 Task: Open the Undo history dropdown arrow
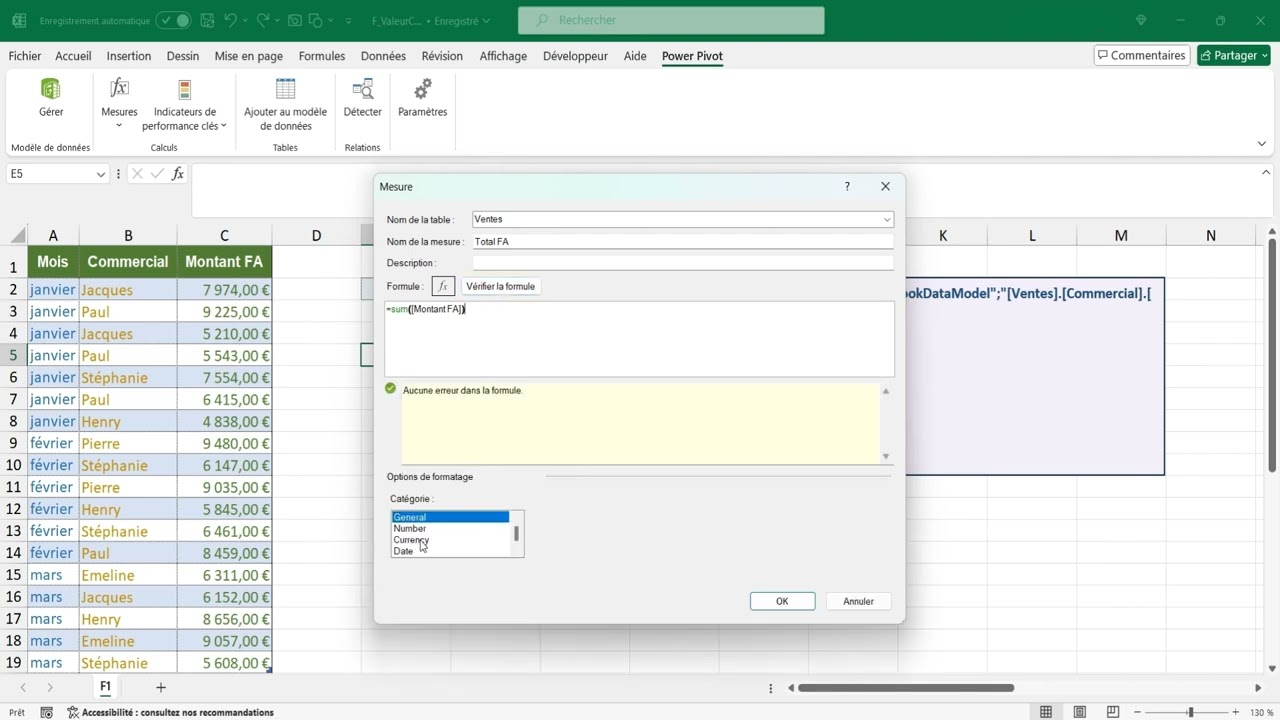point(245,20)
